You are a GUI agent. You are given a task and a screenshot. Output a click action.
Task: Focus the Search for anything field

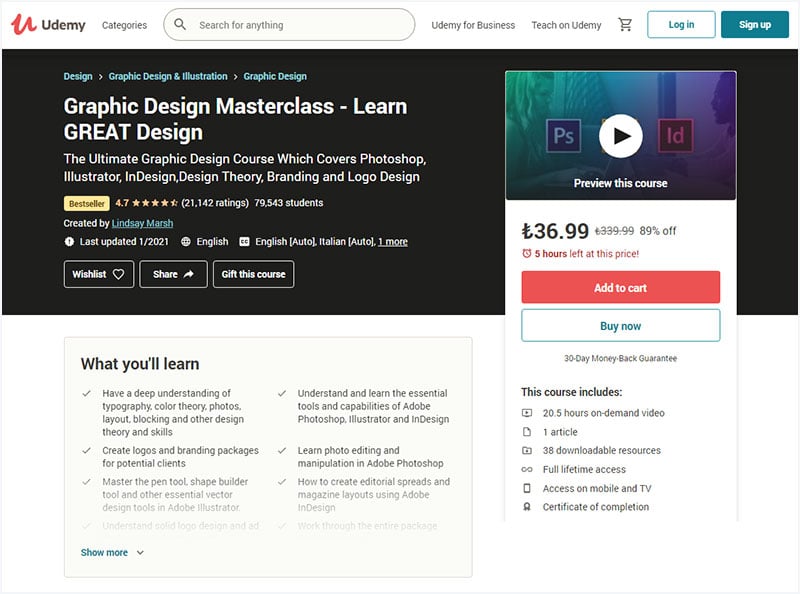tap(289, 24)
